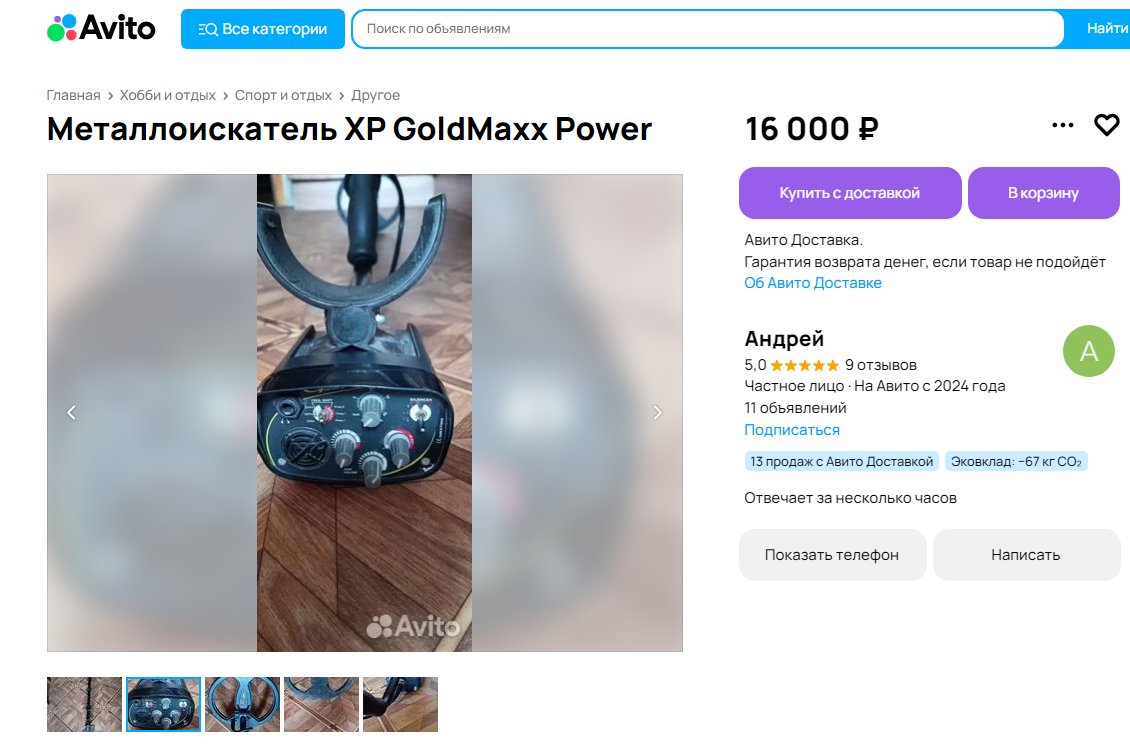Click the search field Поиск по объявлениям
The image size is (1130, 749).
(x=707, y=29)
